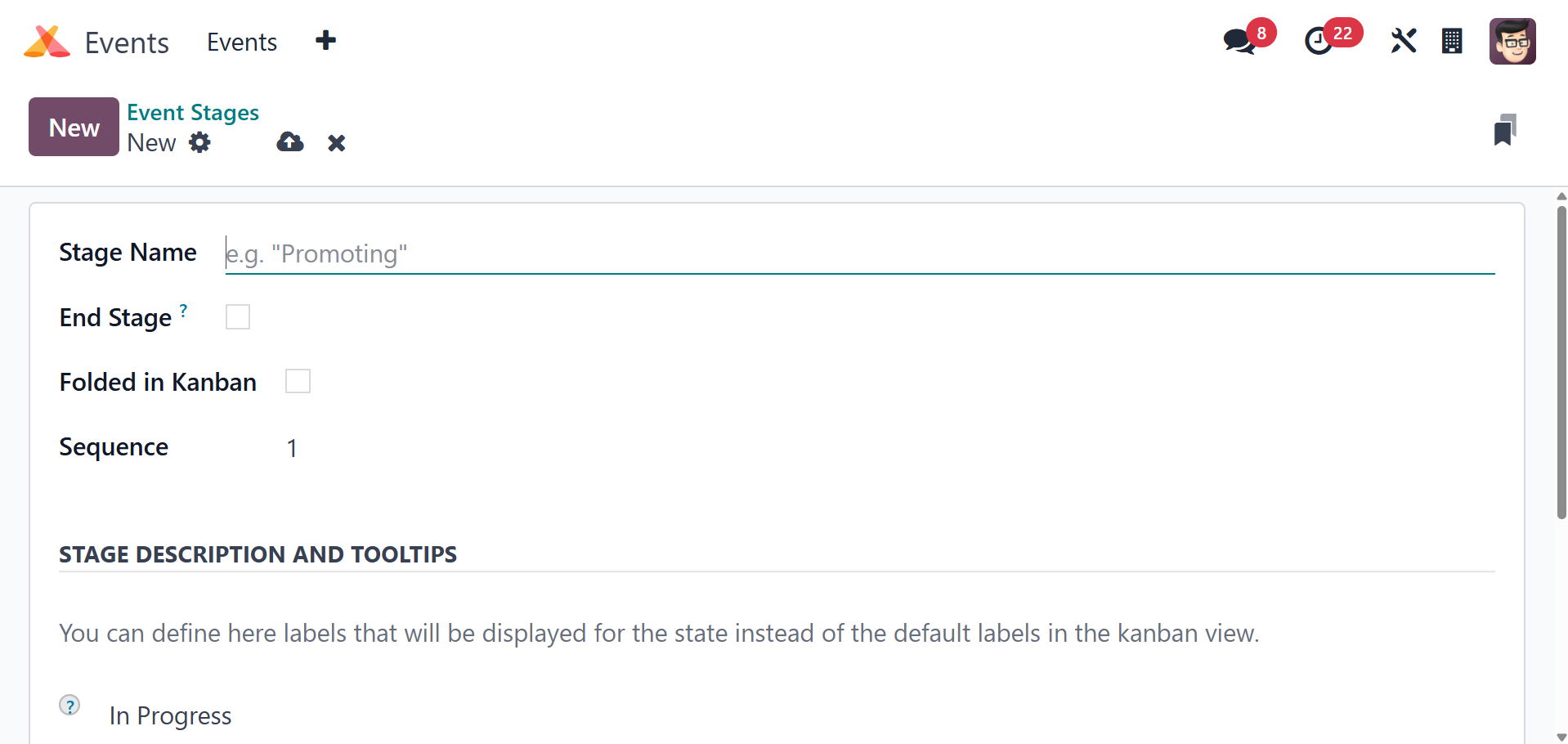Toggle the End Stage checkbox
Screen dimensions: 1568x744
click(238, 316)
